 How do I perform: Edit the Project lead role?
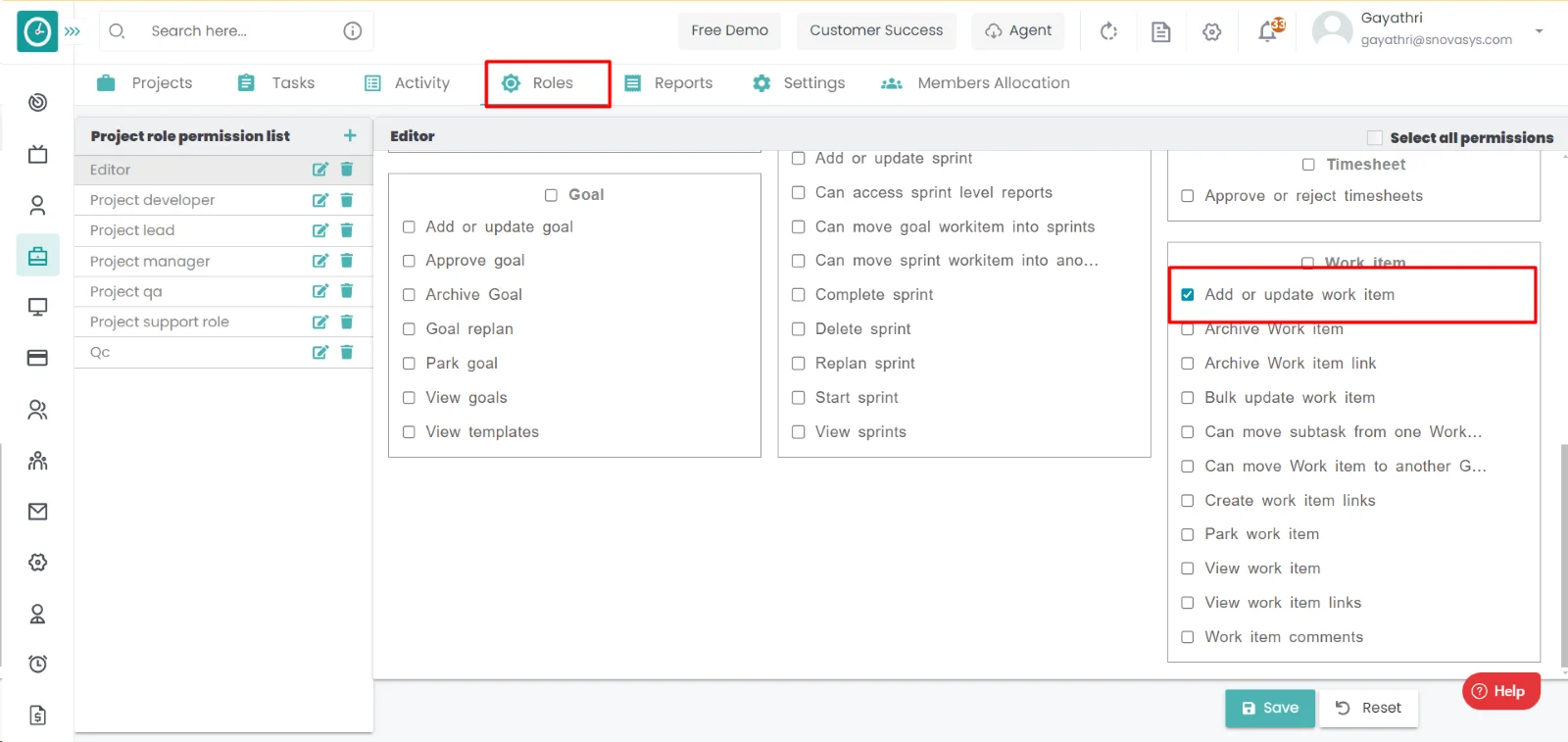tap(319, 230)
